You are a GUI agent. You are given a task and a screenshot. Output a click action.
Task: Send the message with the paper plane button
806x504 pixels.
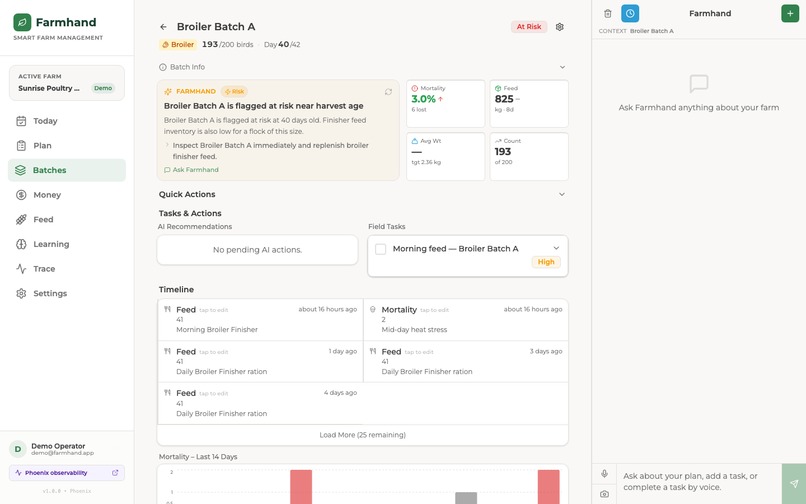pyautogui.click(x=794, y=483)
